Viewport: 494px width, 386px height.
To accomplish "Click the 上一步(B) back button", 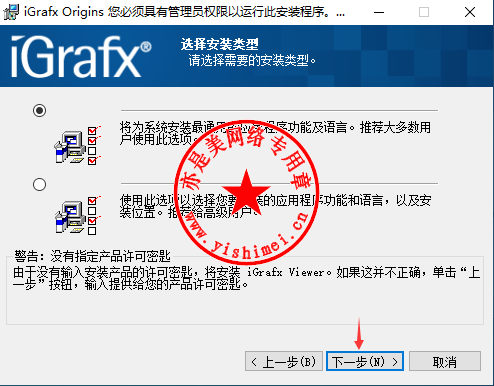I will (x=284, y=361).
